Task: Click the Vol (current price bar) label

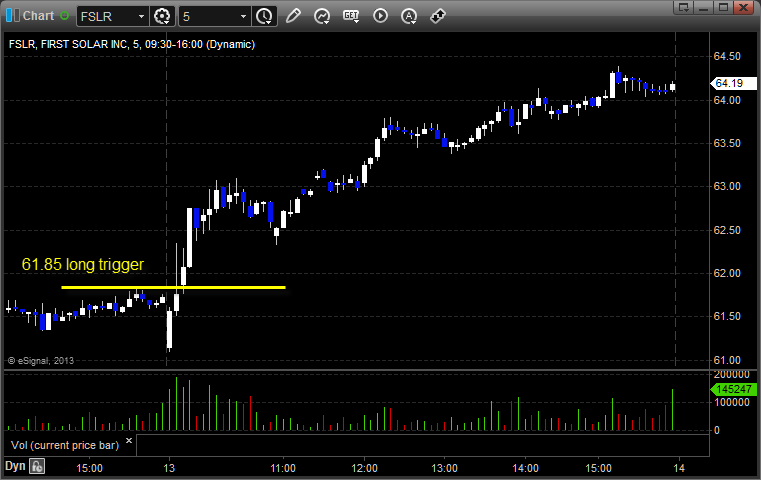Action: 65,445
